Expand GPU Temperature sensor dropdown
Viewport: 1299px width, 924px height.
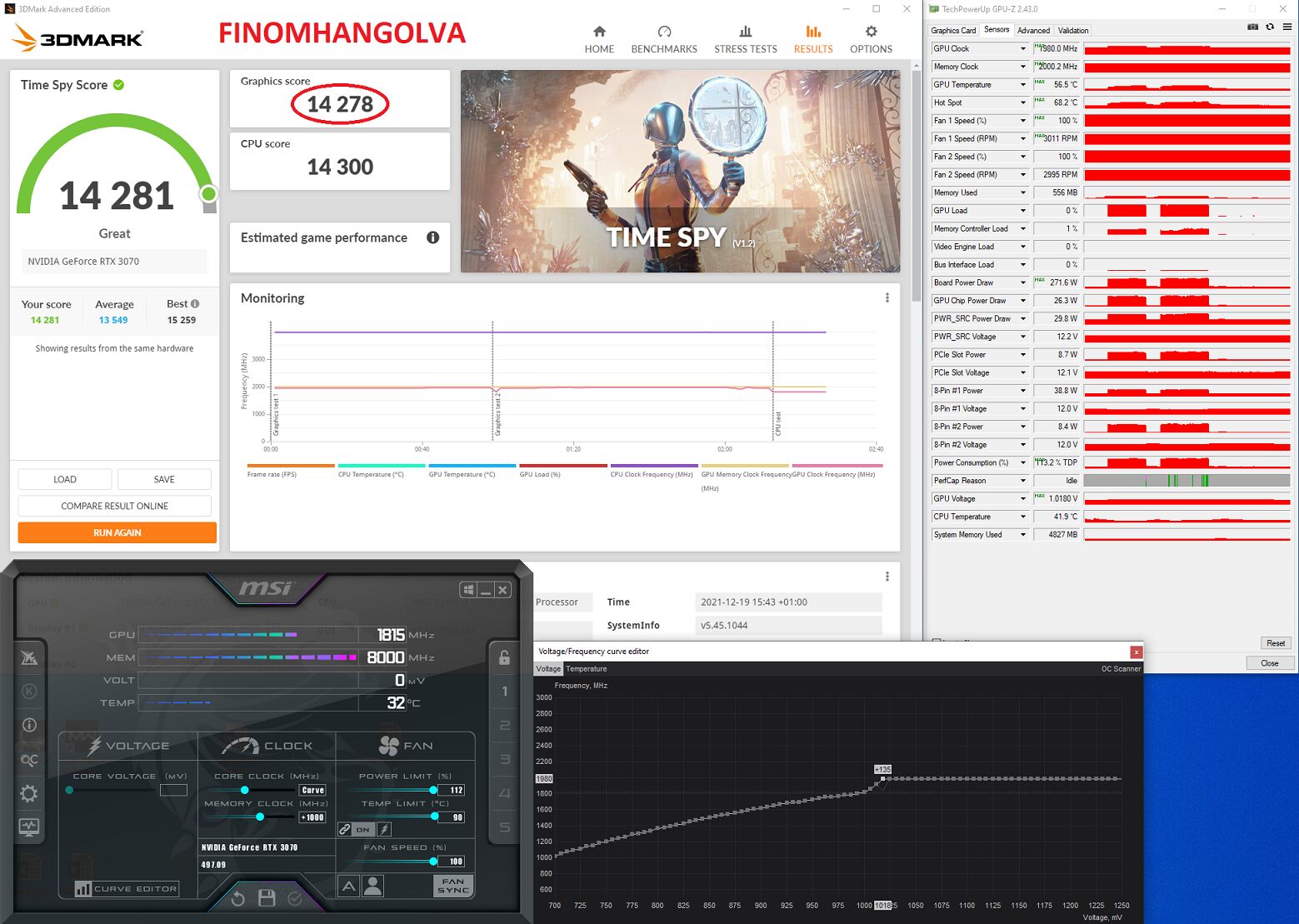point(1023,85)
